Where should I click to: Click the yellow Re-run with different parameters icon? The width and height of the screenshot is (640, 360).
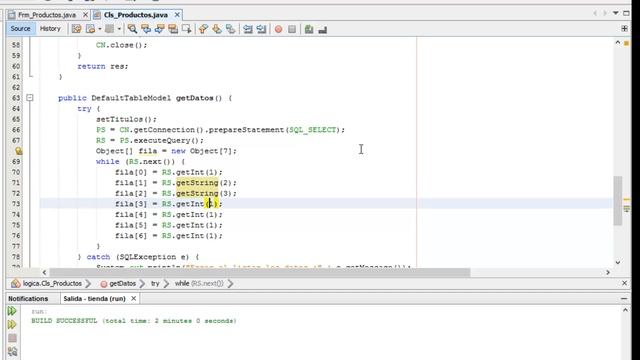coord(12,324)
